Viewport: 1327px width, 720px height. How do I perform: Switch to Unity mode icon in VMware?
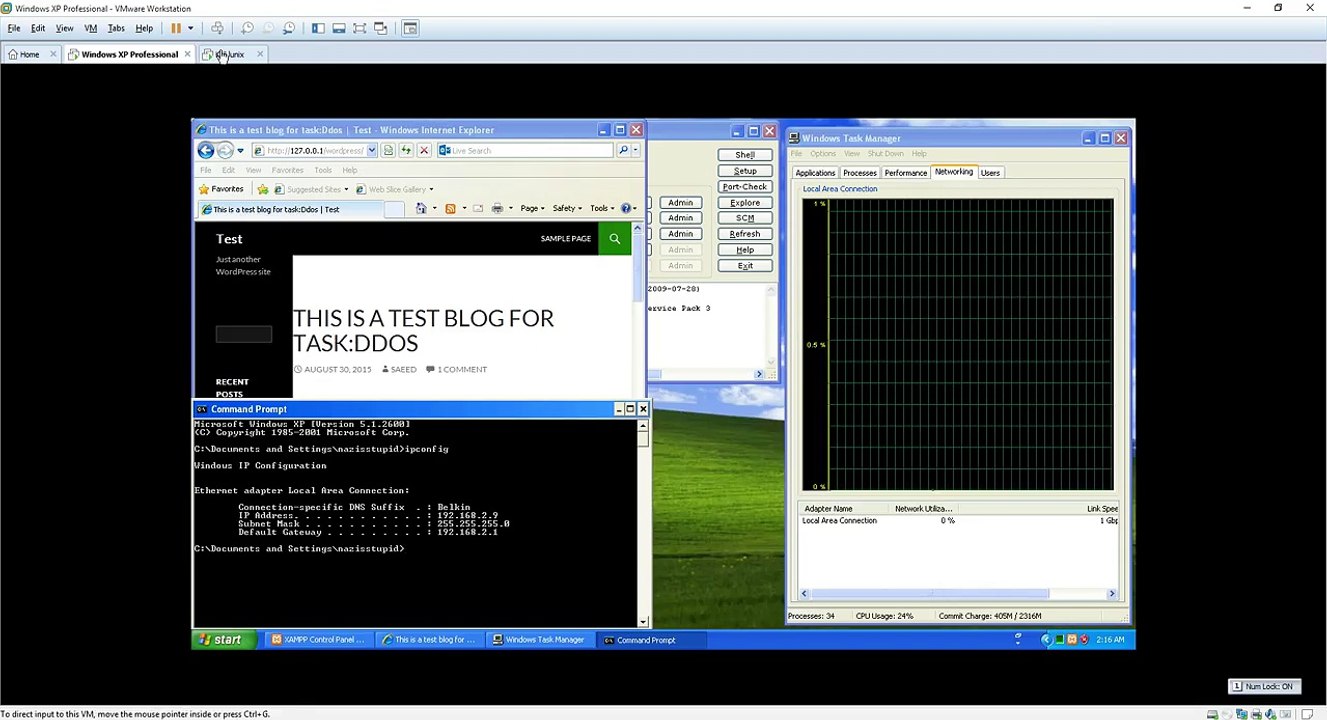tap(381, 28)
